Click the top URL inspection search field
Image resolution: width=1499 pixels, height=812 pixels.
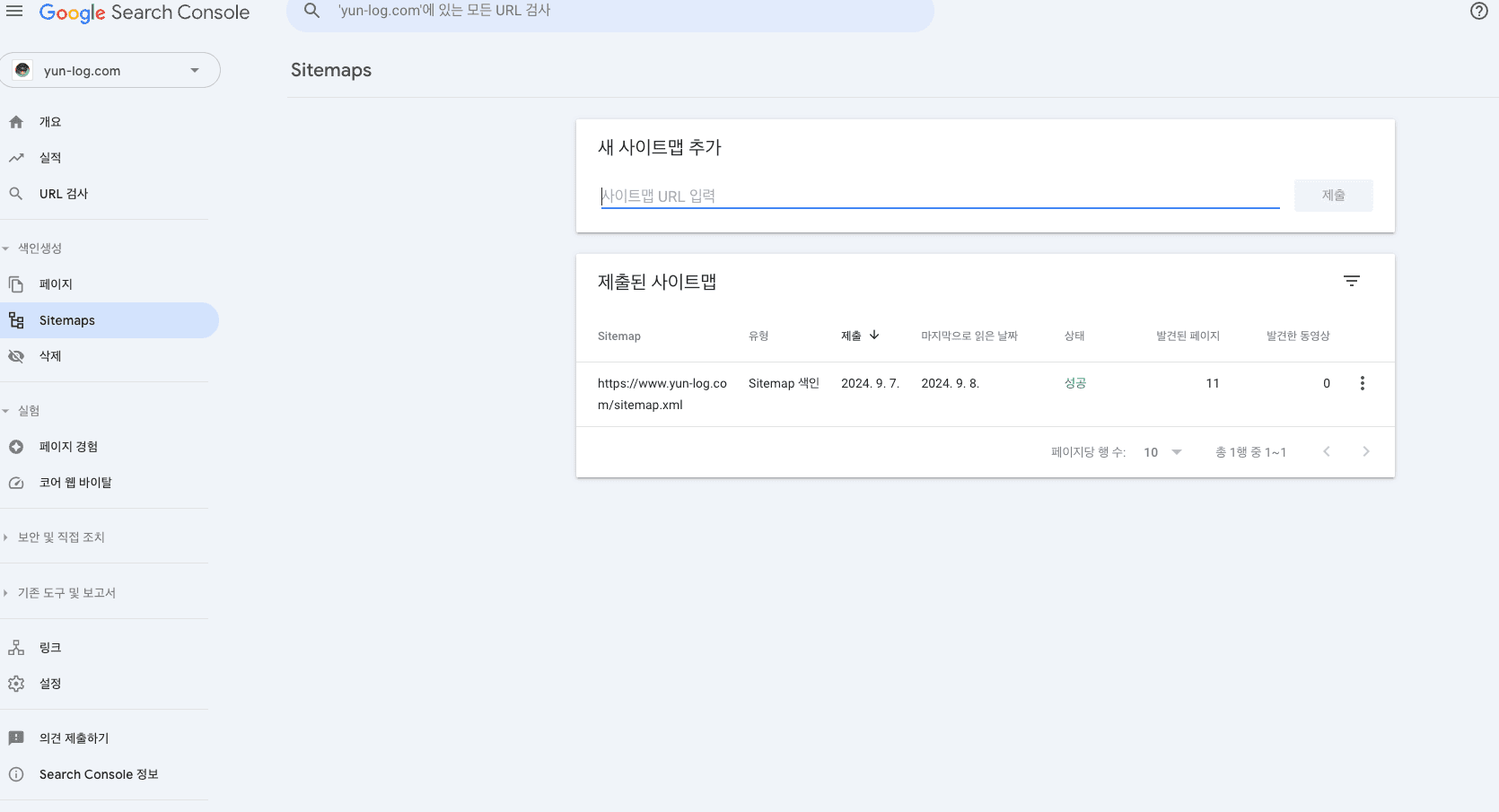[x=610, y=13]
